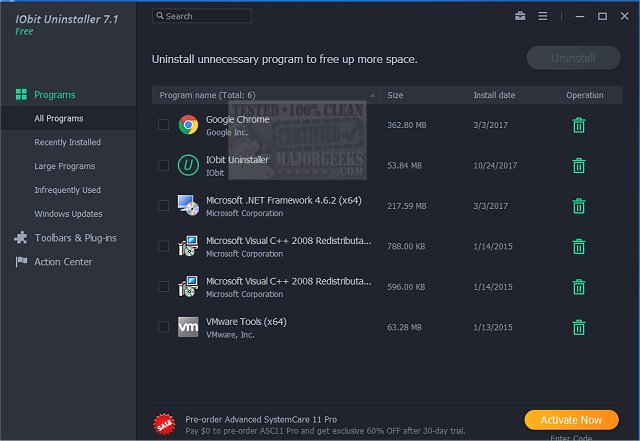Show Recently Installed programs
The image size is (640, 441).
tap(67, 142)
